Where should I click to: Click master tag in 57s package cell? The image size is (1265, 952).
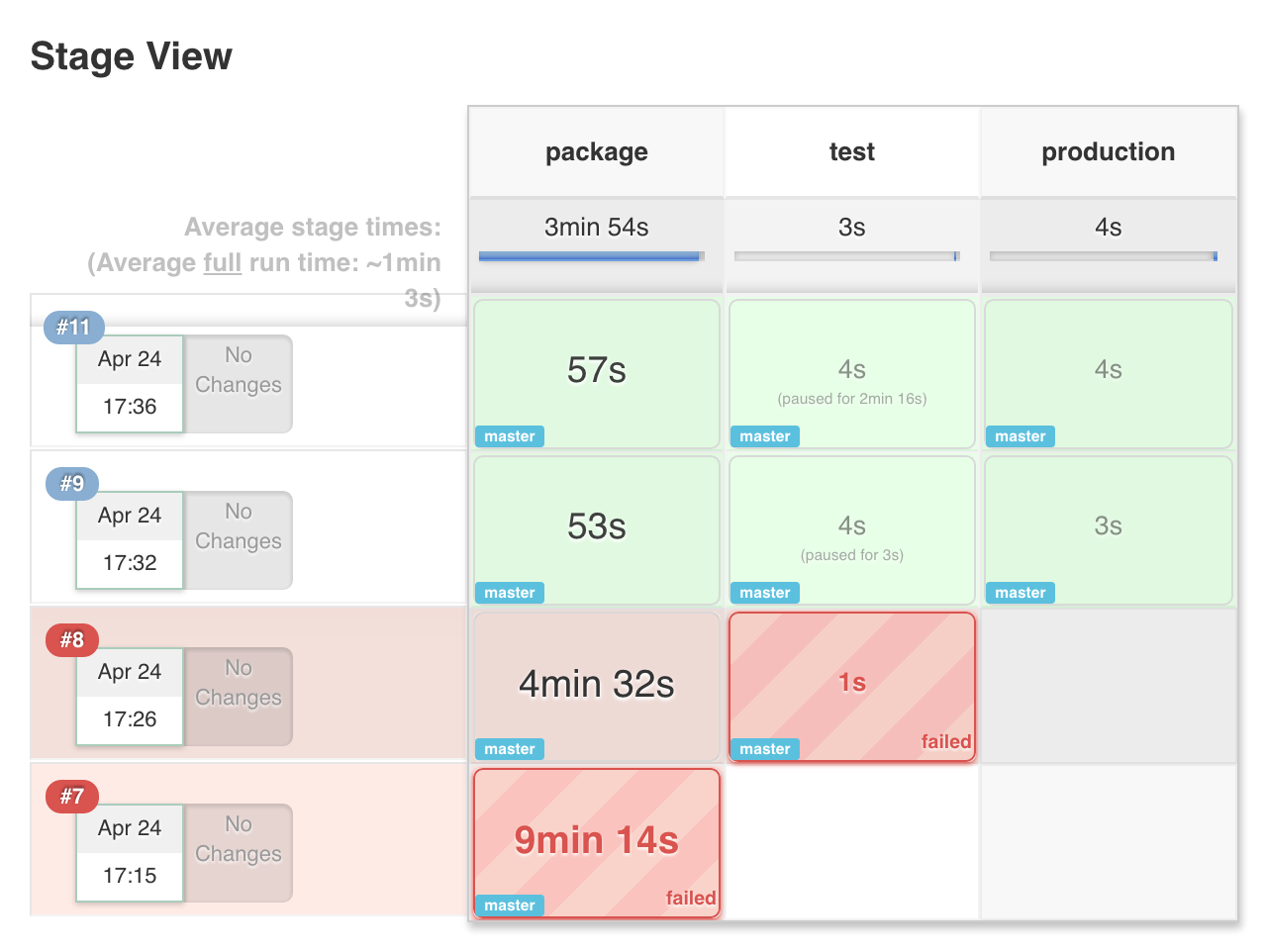510,436
